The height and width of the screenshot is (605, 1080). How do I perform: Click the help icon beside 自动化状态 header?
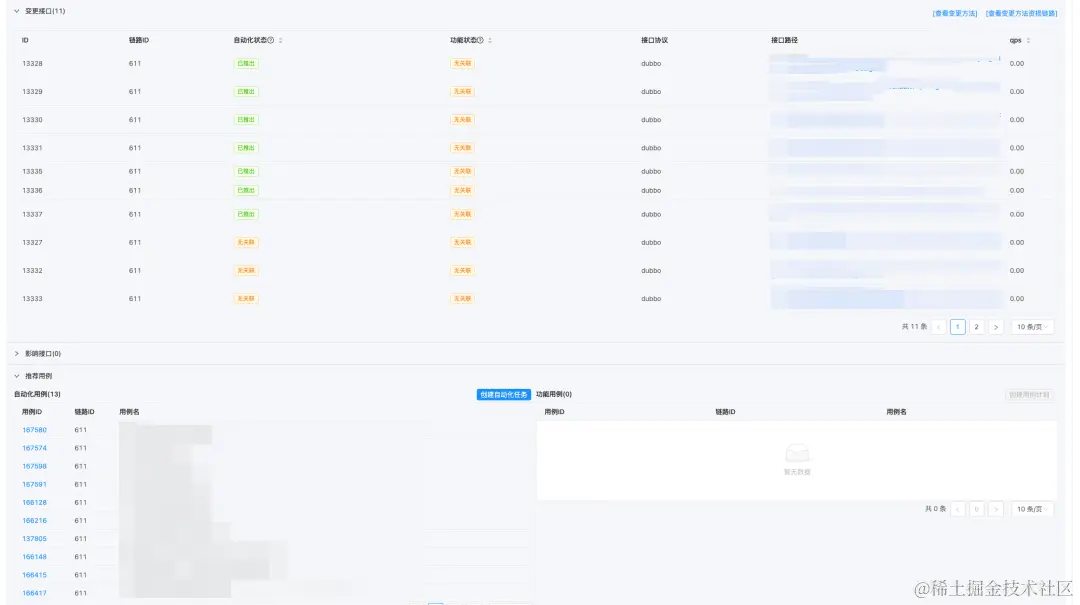271,41
